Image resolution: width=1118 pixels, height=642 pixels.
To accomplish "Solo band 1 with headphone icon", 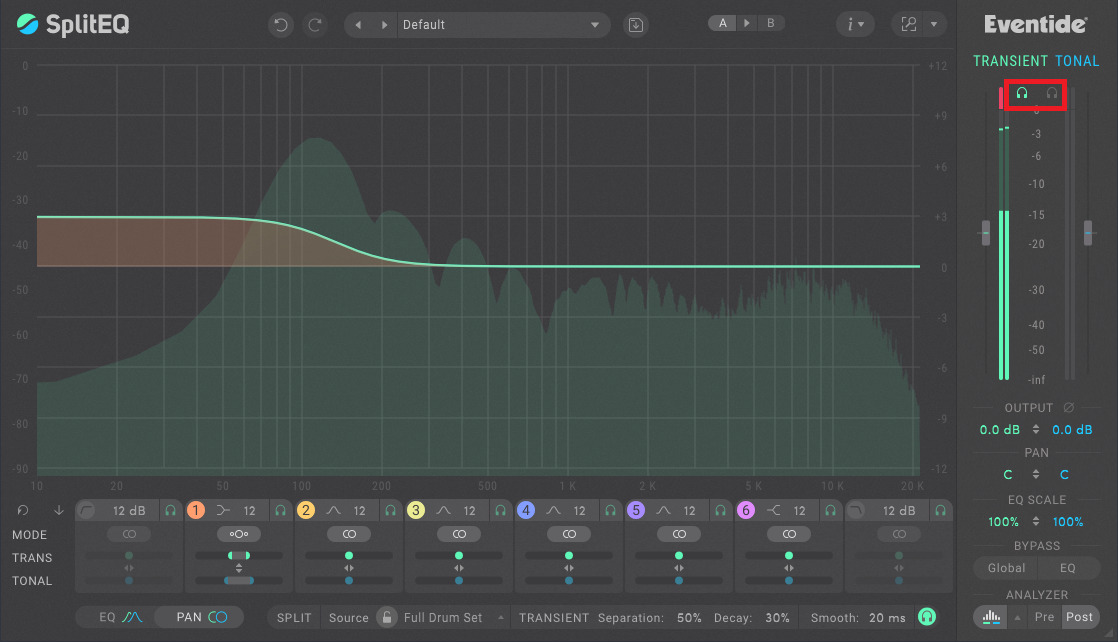I will (281, 511).
